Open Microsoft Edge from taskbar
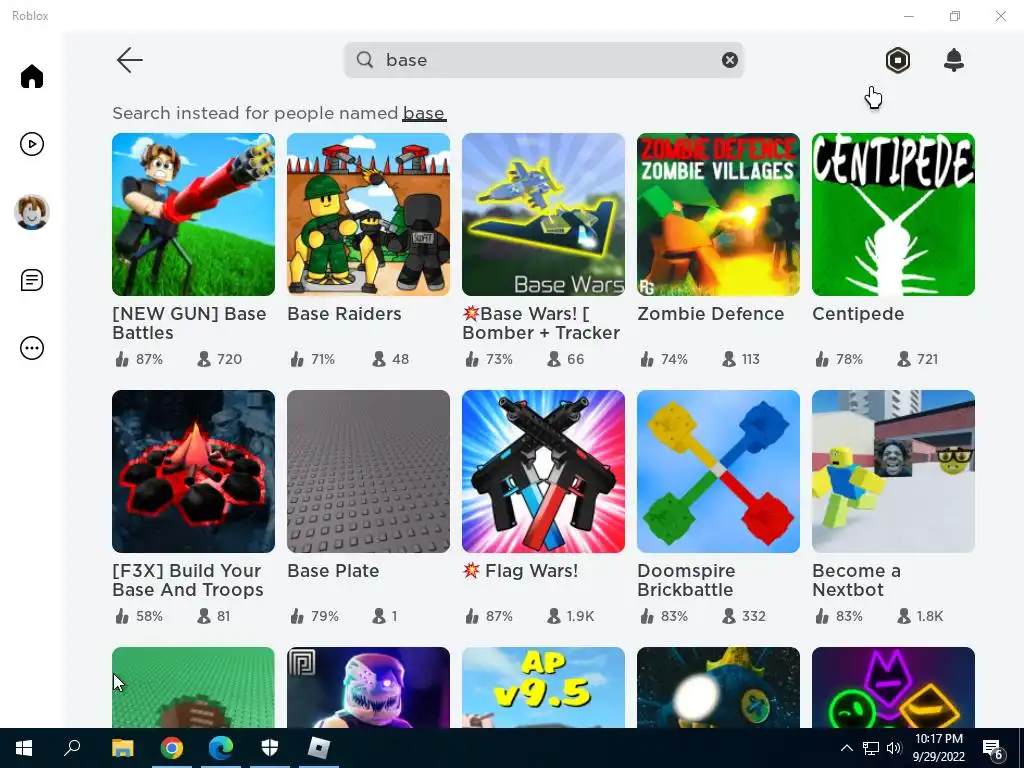 [221, 748]
